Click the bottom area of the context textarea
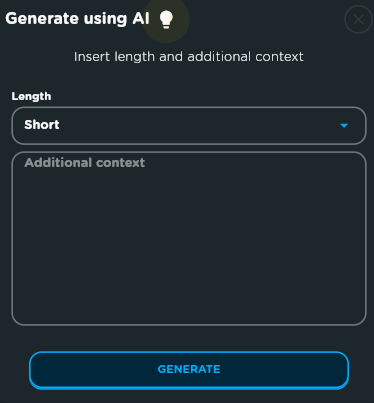 [x=189, y=307]
